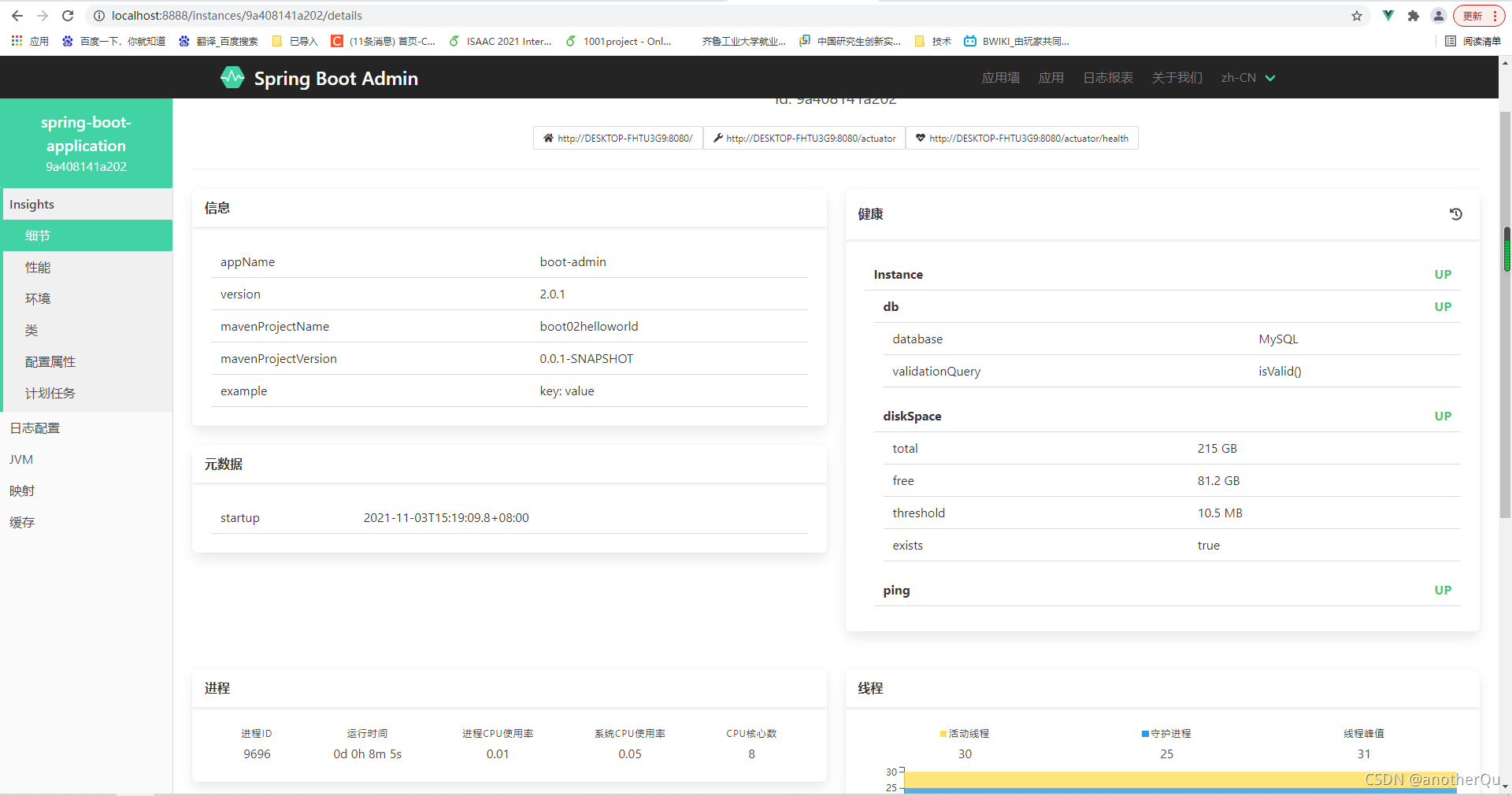Screen dimensions: 1512x796
Task: Click the database value MySQL
Action: point(1278,339)
